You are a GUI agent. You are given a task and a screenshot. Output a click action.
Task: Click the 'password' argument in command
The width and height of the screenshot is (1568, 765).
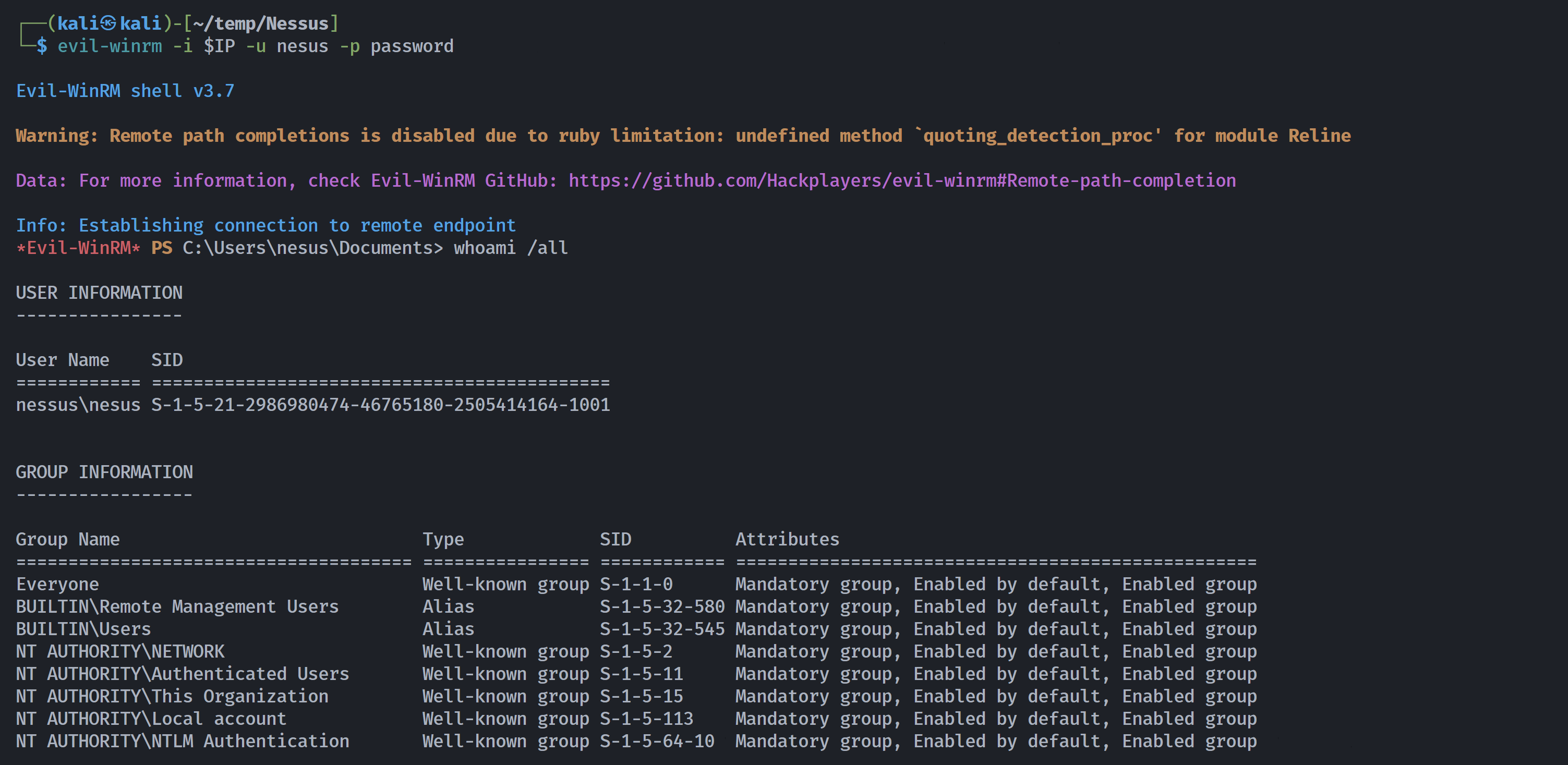coord(412,46)
